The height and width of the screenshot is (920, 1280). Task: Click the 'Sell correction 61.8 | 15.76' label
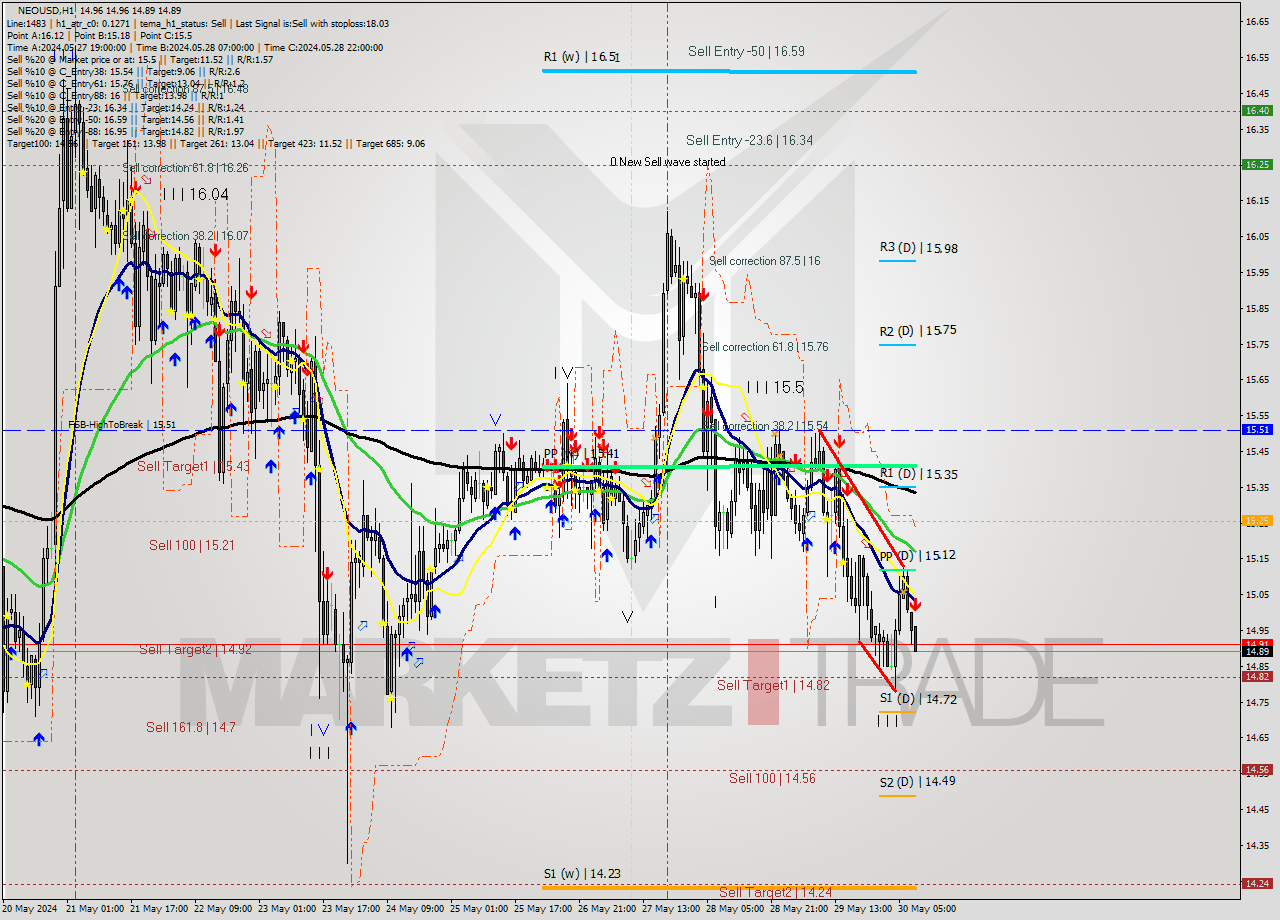click(764, 347)
